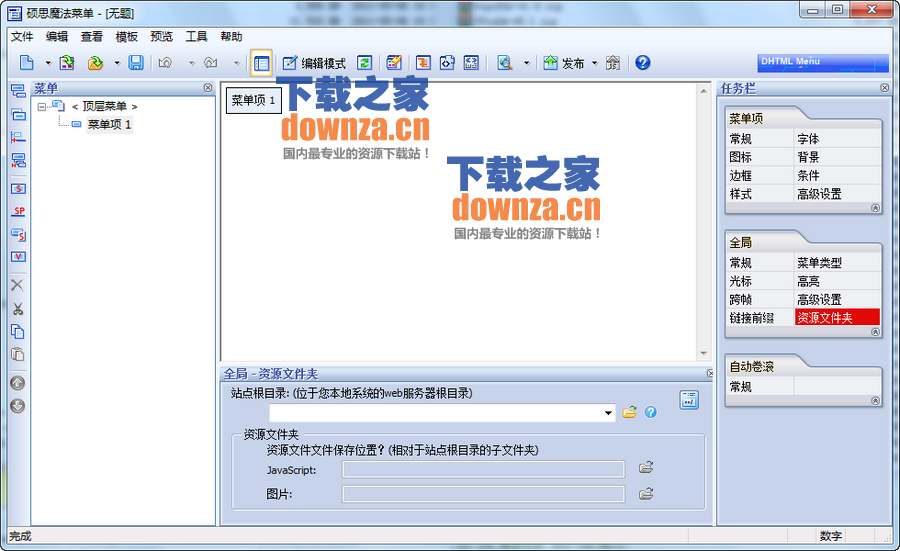Open the 站点根目录 combo box dropdown
The width and height of the screenshot is (900, 551).
click(x=608, y=413)
